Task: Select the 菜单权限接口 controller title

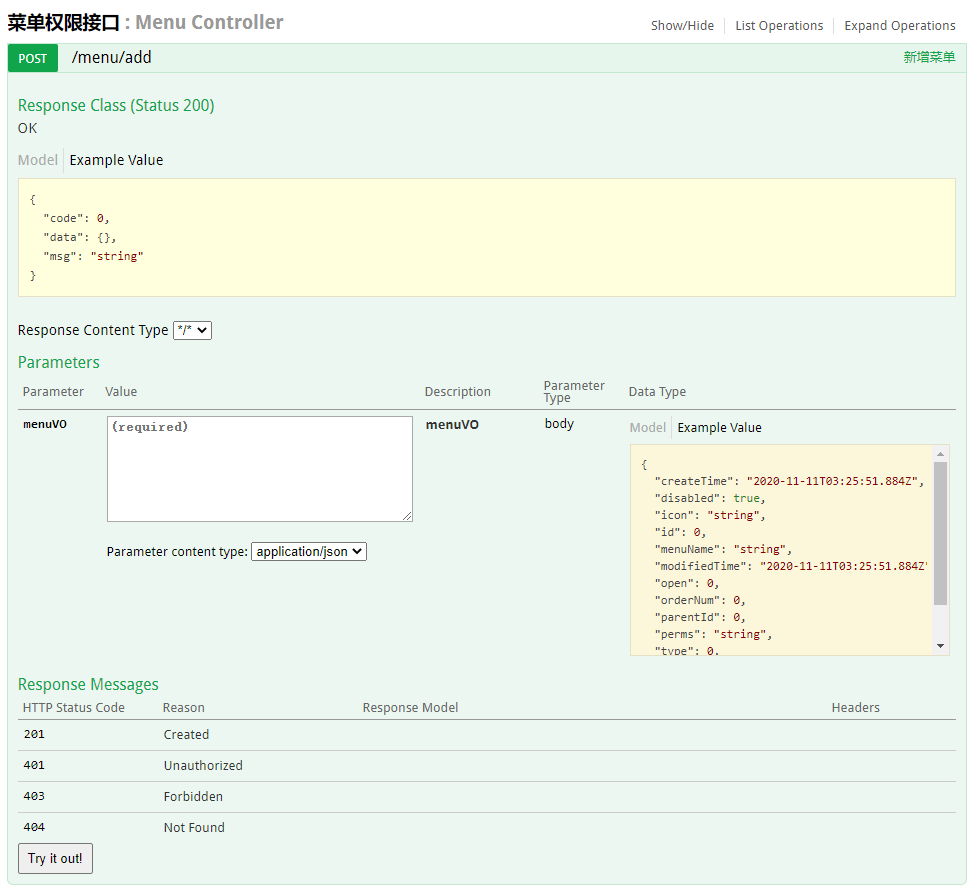Action: point(62,21)
